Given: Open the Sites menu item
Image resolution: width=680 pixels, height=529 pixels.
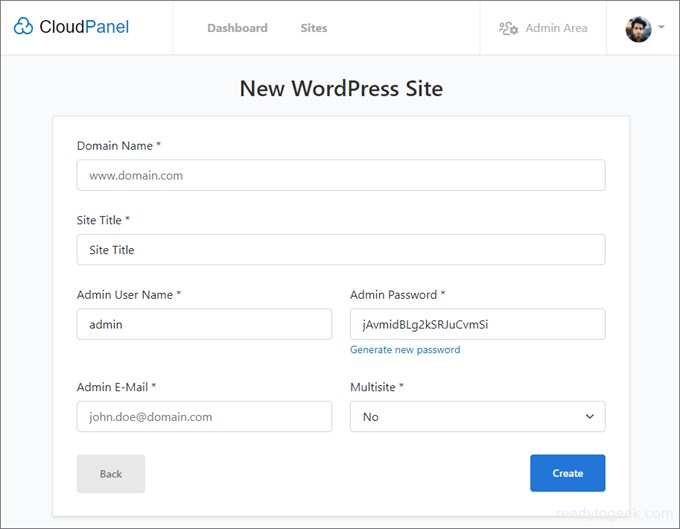Looking at the screenshot, I should (314, 28).
